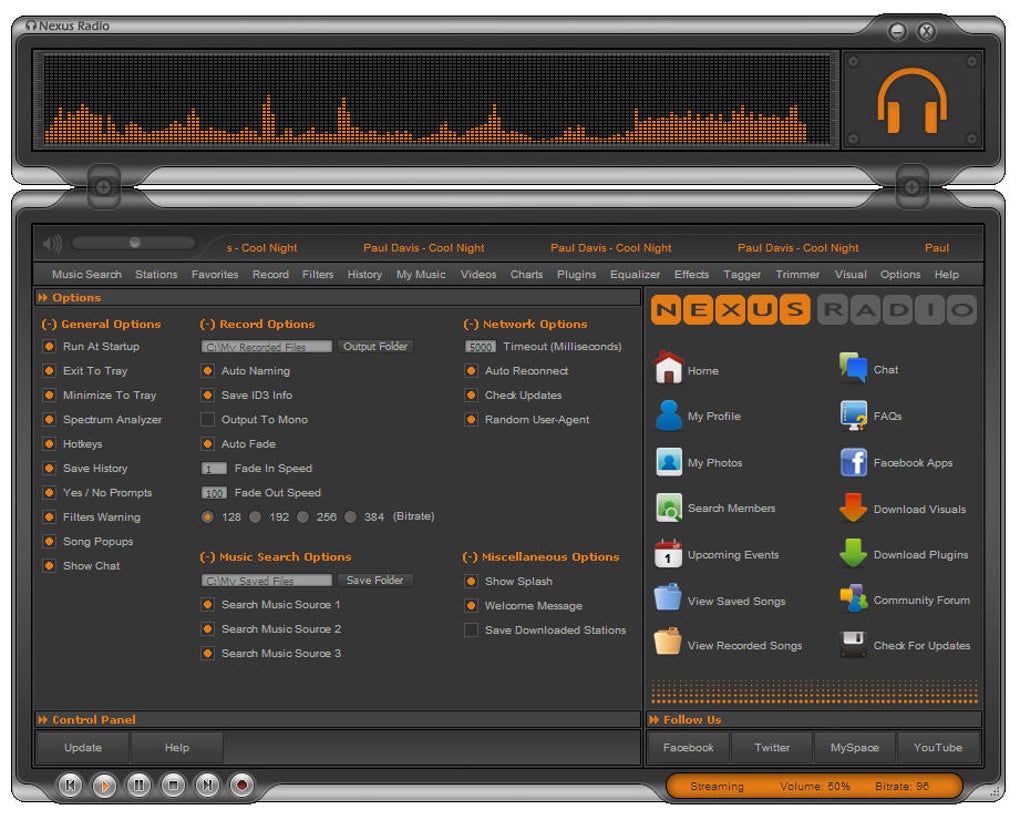Click the MySpace follow button
Image resolution: width=1020 pixels, height=820 pixels.
point(855,748)
